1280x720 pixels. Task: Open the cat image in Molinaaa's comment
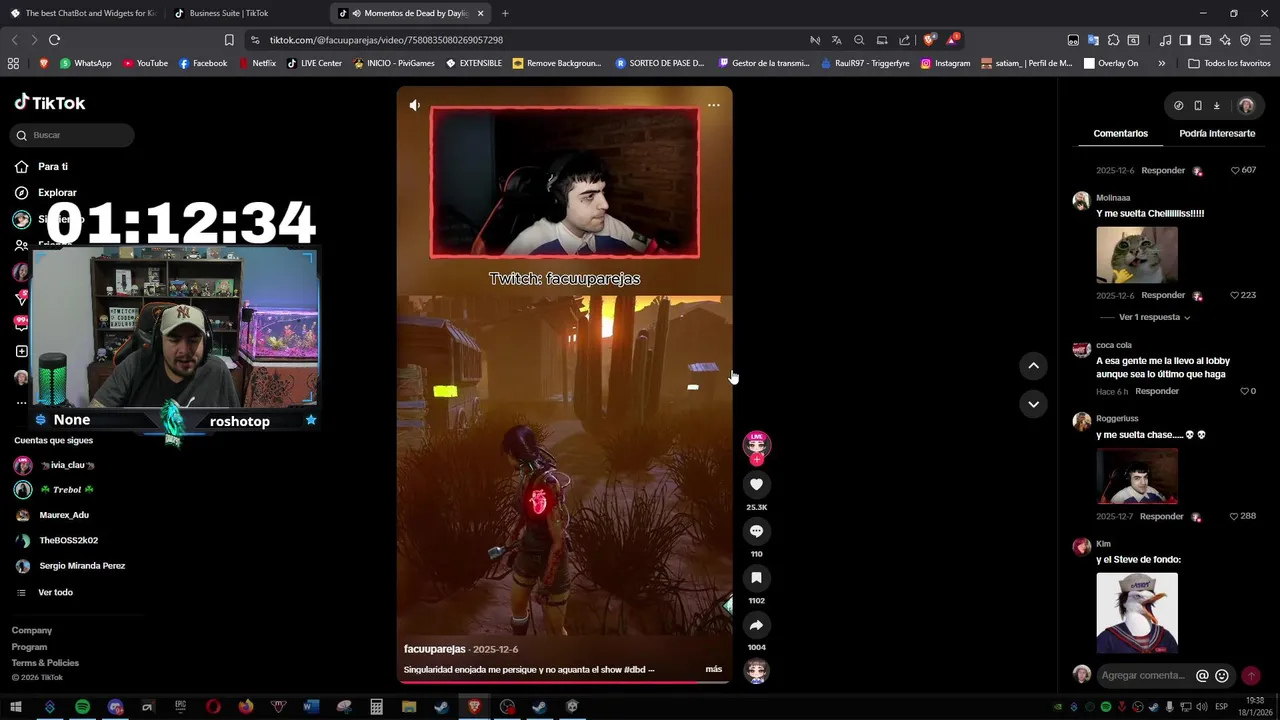pos(1137,254)
